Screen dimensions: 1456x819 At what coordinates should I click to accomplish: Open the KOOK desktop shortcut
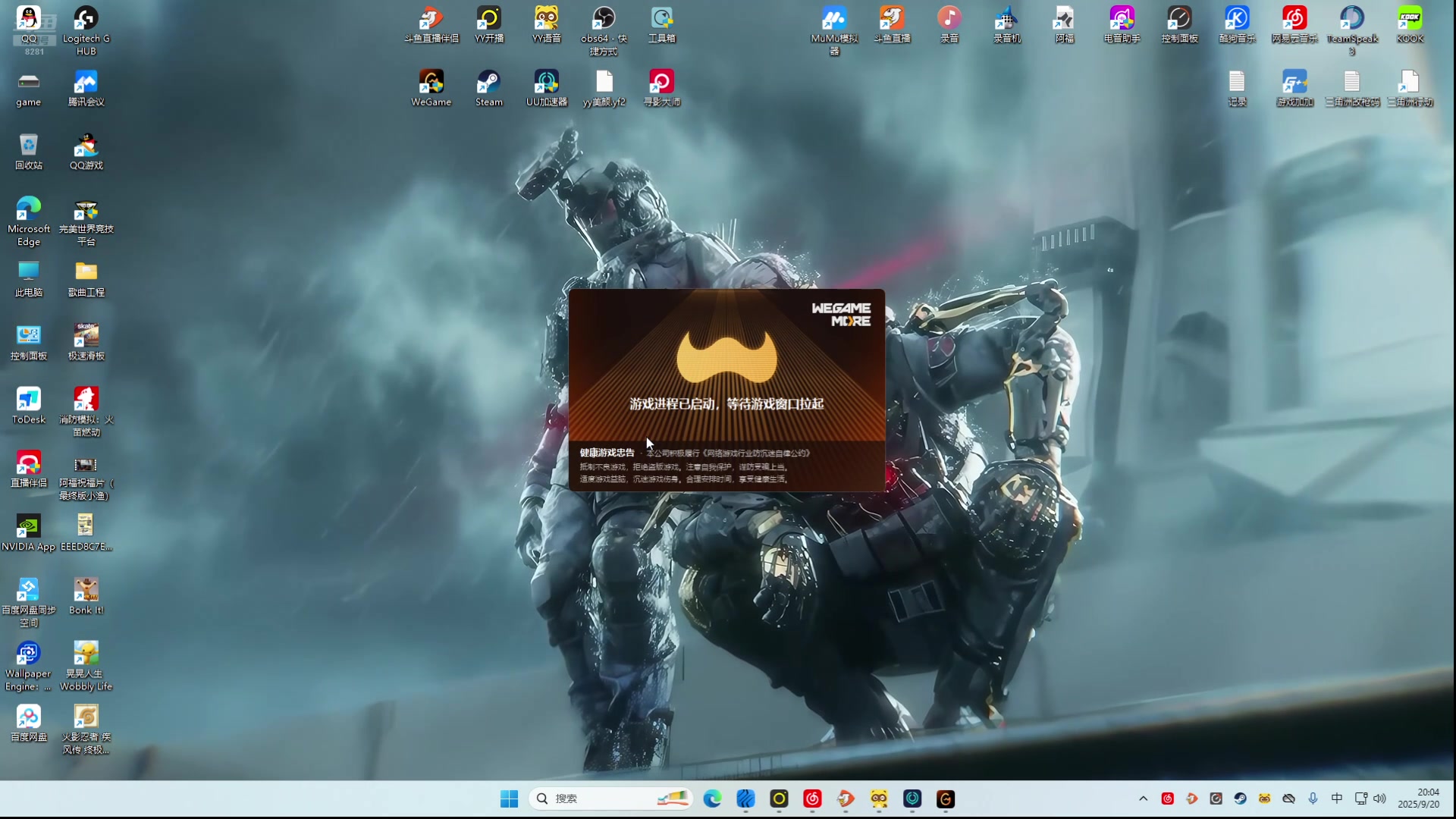pos(1410,24)
